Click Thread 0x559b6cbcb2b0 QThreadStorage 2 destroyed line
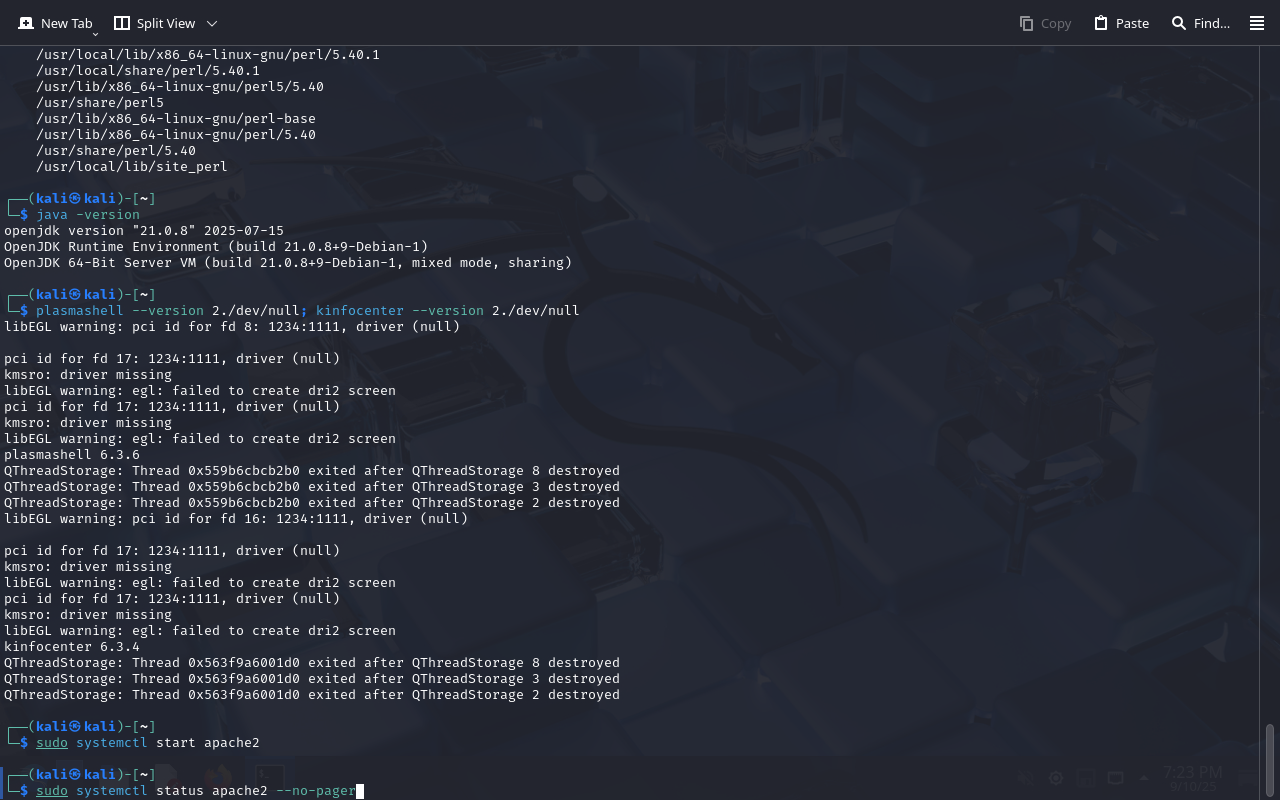The width and height of the screenshot is (1280, 800). click(312, 503)
